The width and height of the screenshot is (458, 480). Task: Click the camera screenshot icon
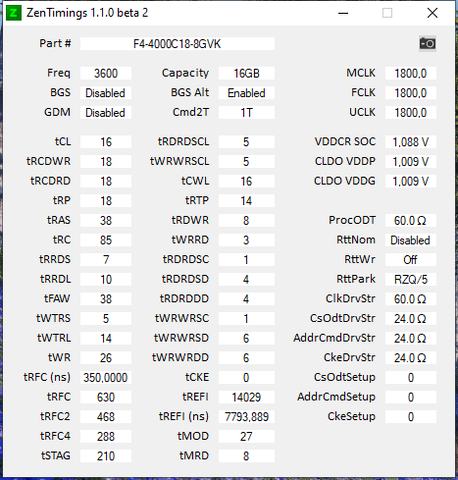point(427,44)
